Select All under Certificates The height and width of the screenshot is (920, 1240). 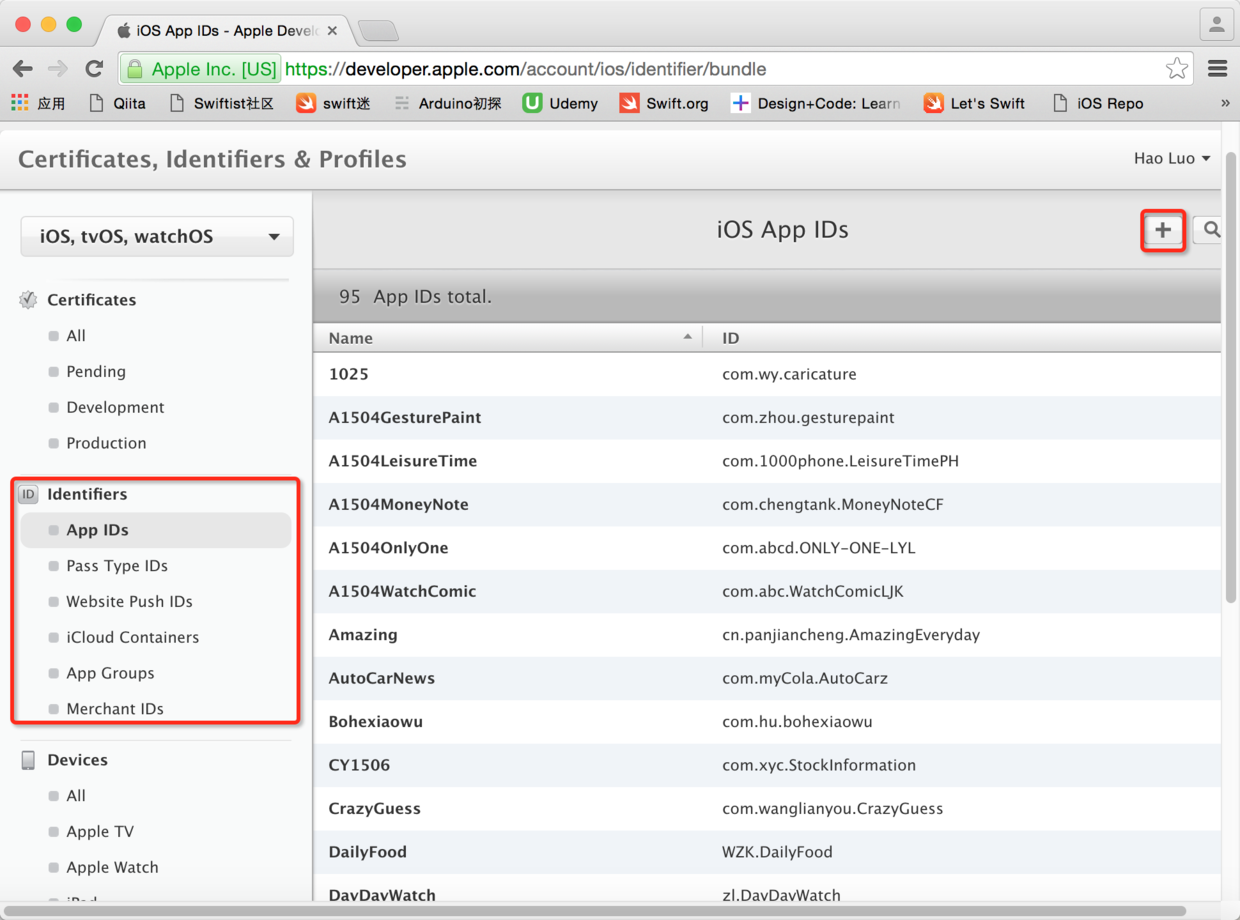76,336
